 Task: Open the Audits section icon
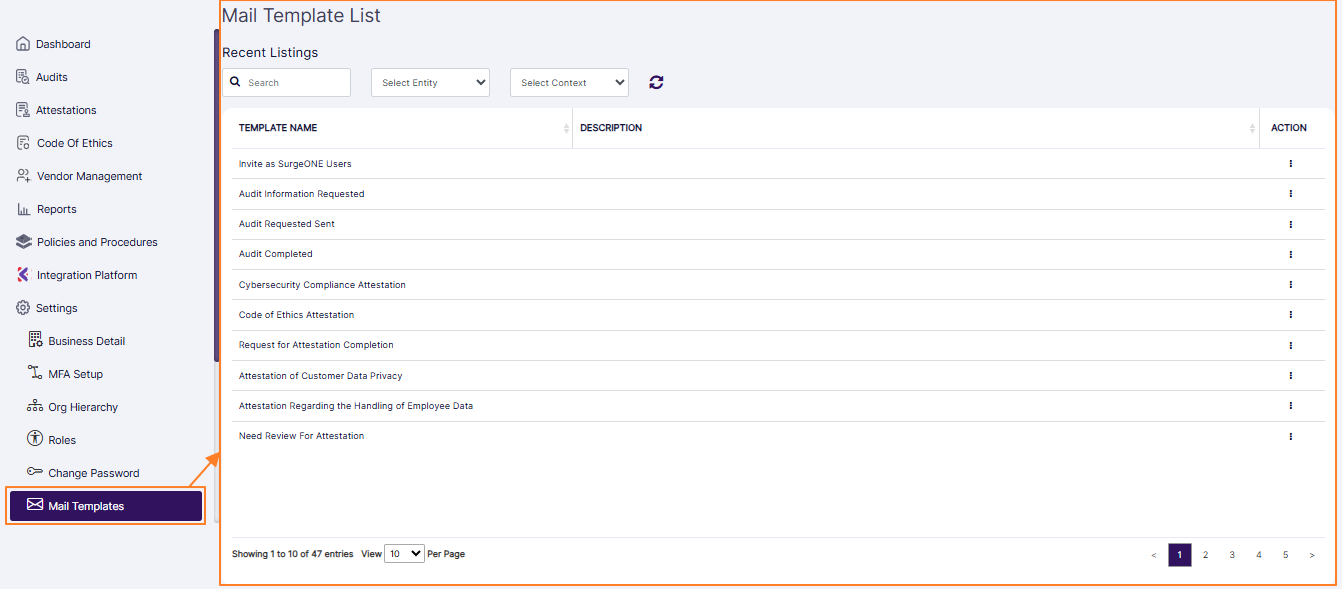point(21,76)
